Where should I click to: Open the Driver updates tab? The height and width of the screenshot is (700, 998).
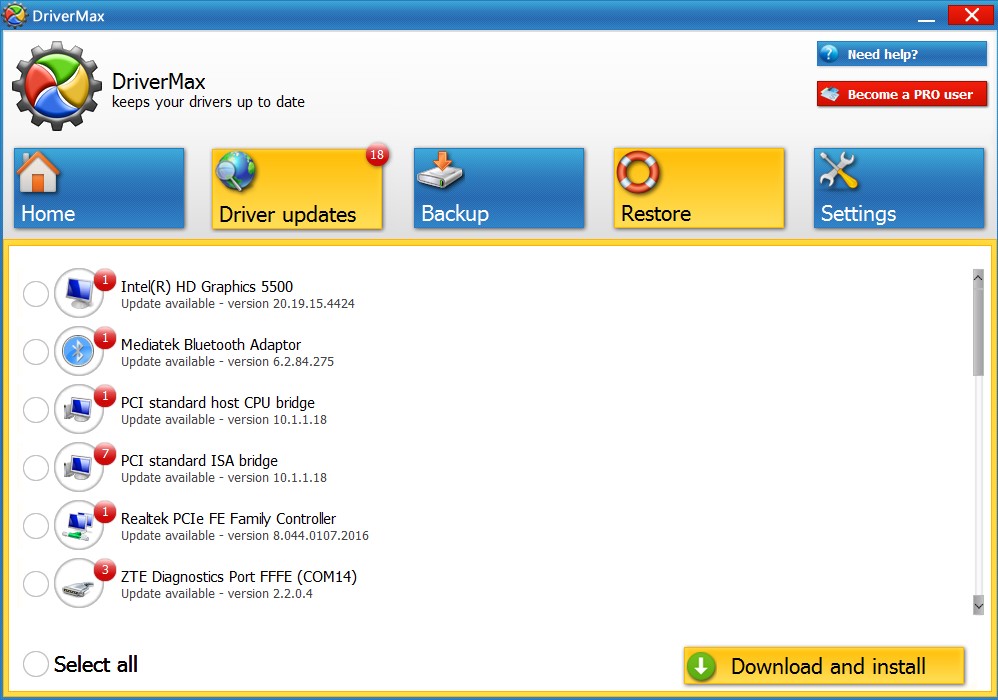(x=297, y=188)
